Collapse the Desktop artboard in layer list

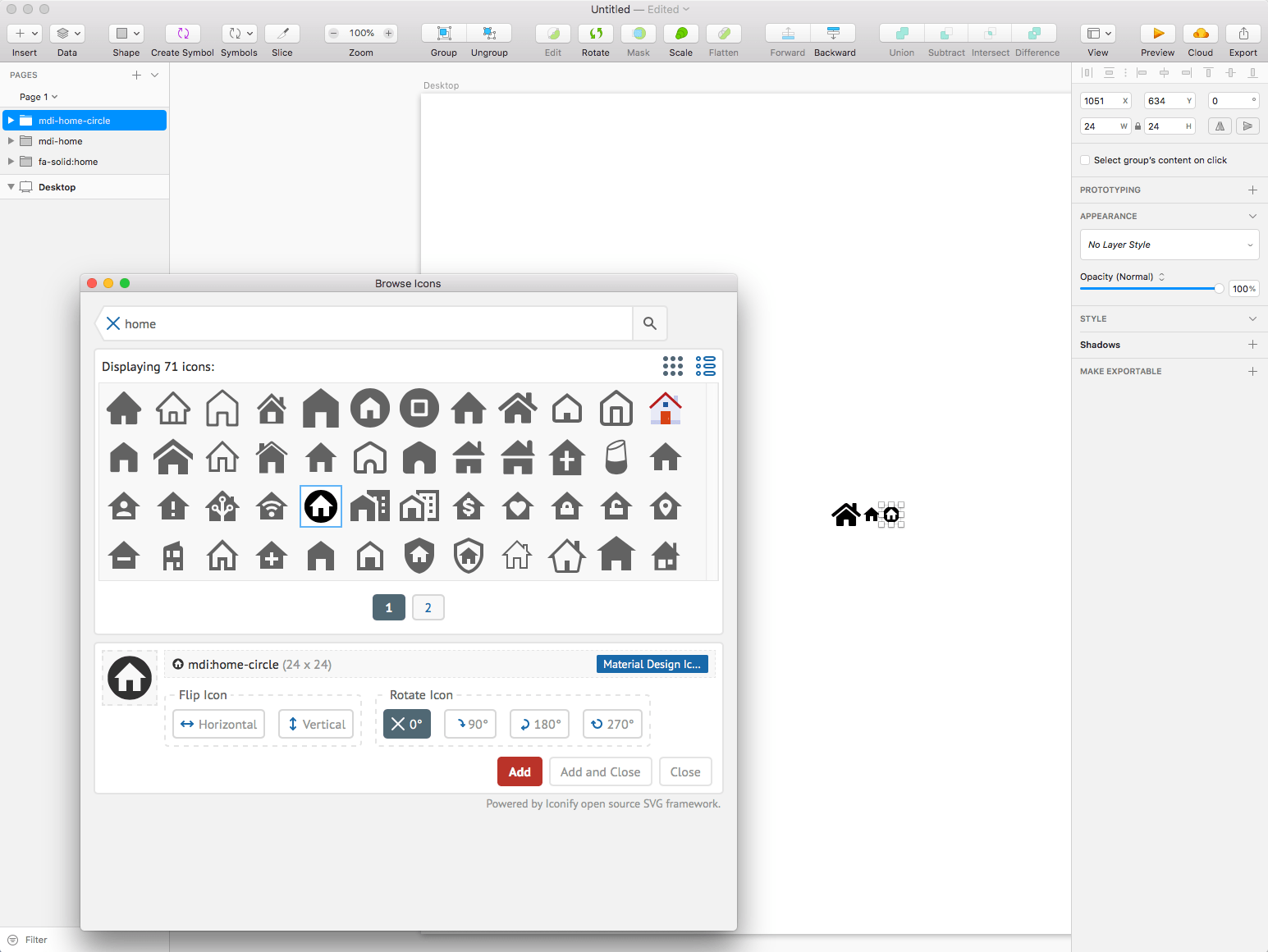(11, 187)
